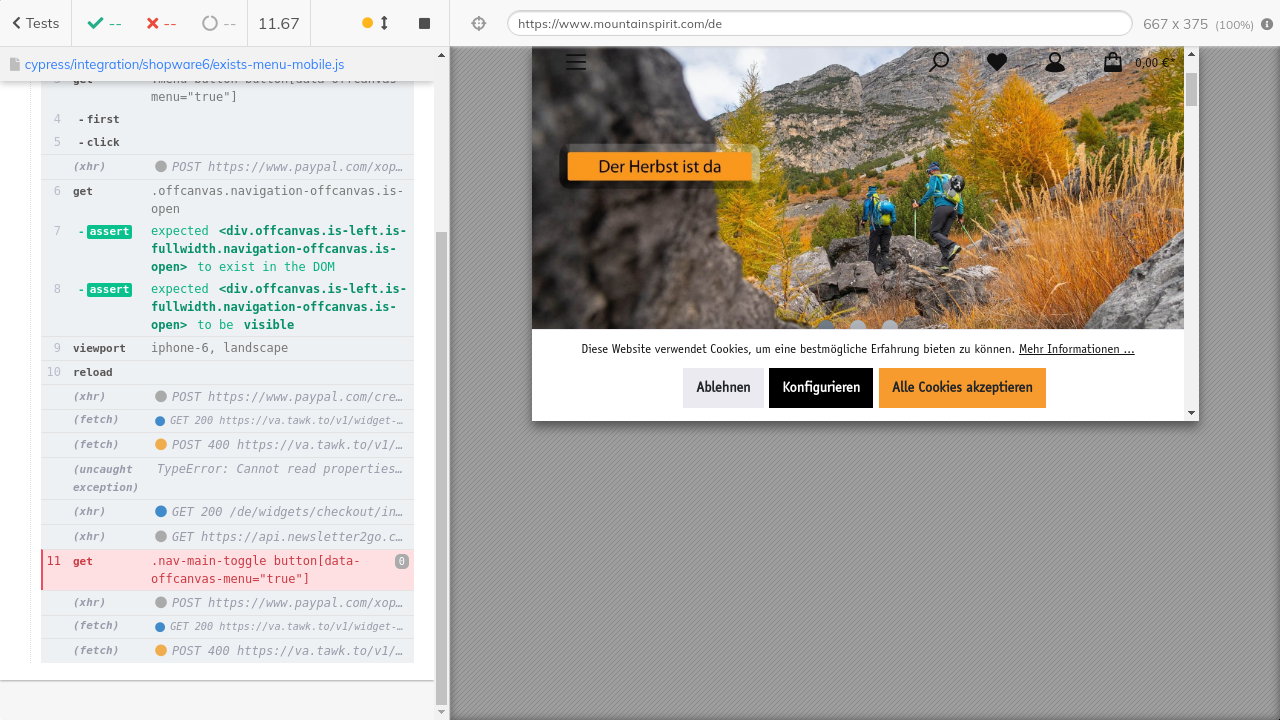Stop the running test with the stop button
Screen dimensions: 1280x720
tap(424, 23)
